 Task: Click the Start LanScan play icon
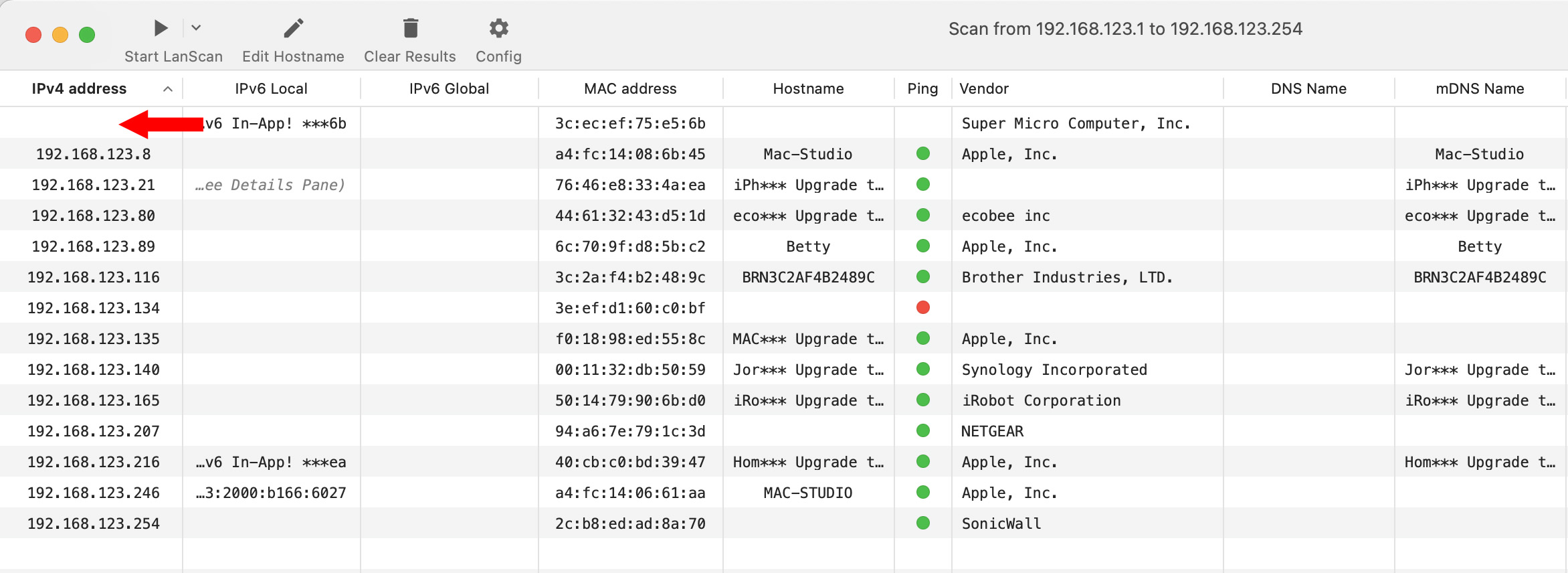tap(161, 28)
